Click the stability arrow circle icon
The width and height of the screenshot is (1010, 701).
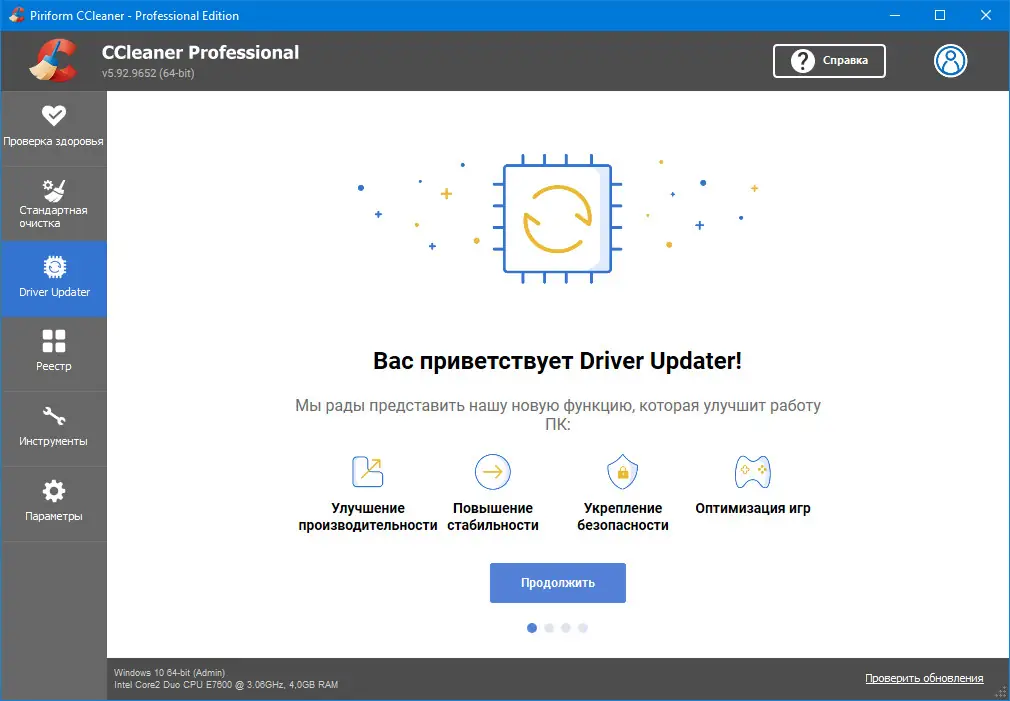click(x=493, y=472)
